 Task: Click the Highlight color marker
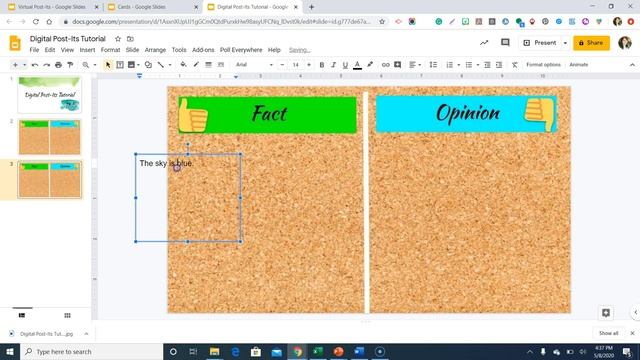coord(370,65)
